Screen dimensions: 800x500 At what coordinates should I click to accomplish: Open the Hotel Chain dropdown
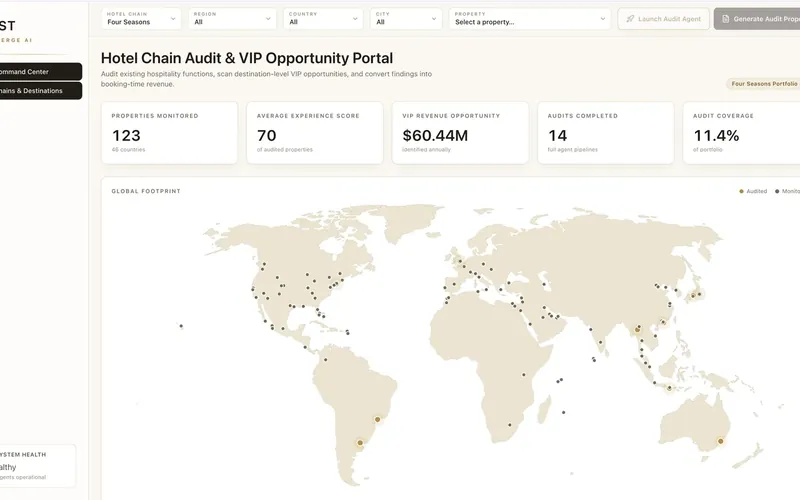[x=141, y=19]
